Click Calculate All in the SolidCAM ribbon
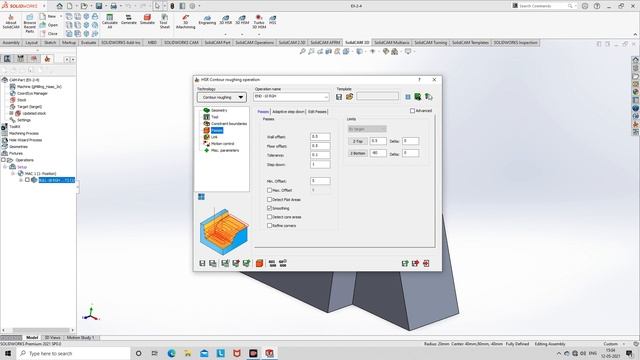This screenshot has height=360, width=640. (x=109, y=21)
